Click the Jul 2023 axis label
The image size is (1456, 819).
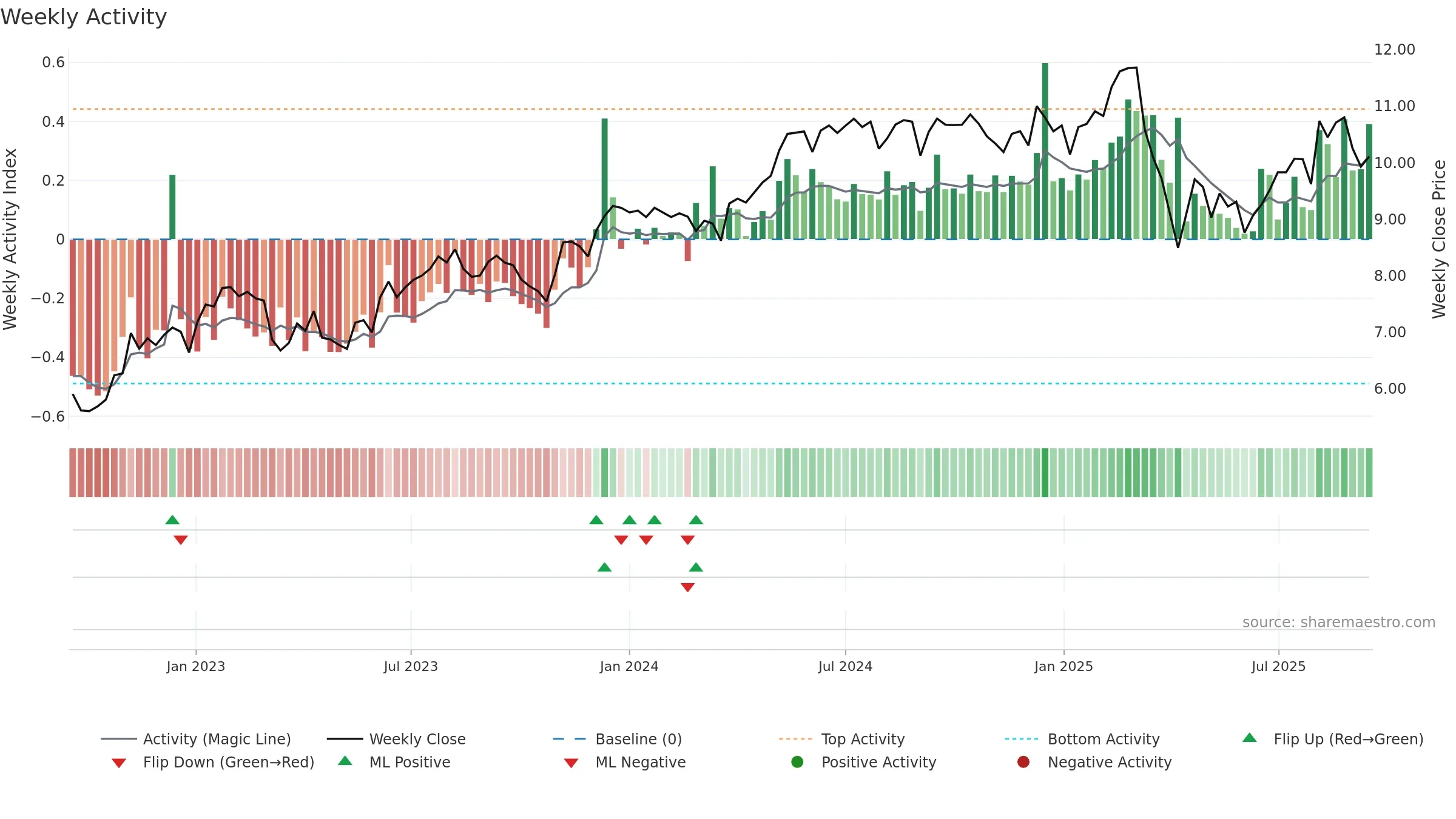411,666
